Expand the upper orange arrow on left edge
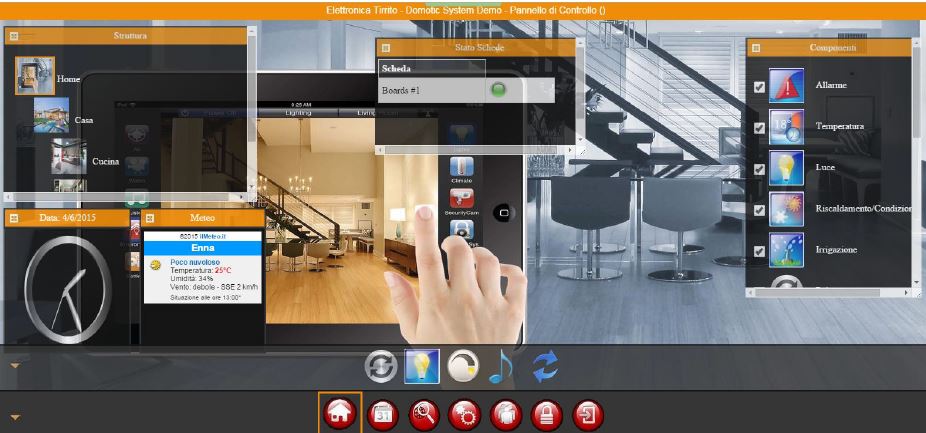Image resolution: width=926 pixels, height=433 pixels. [15, 366]
